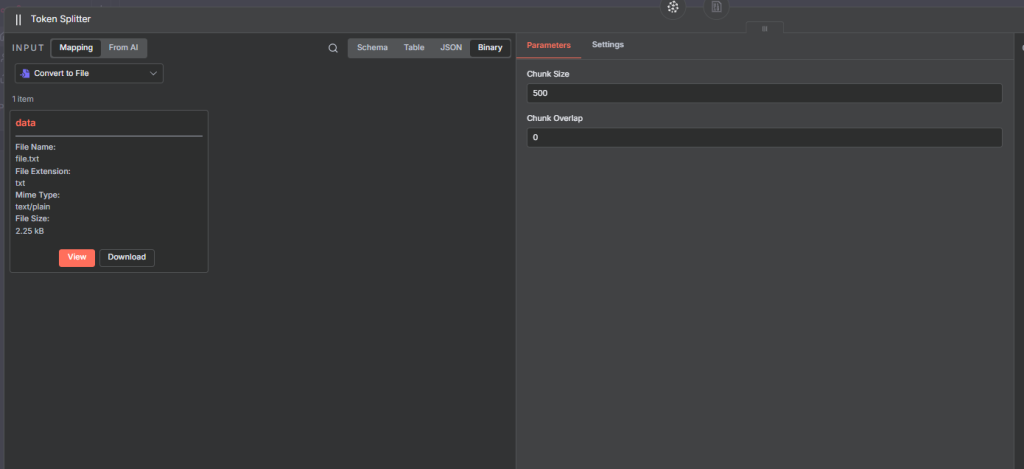Click the round vector store node icon at top
The height and width of the screenshot is (469, 1024).
pyautogui.click(x=673, y=8)
